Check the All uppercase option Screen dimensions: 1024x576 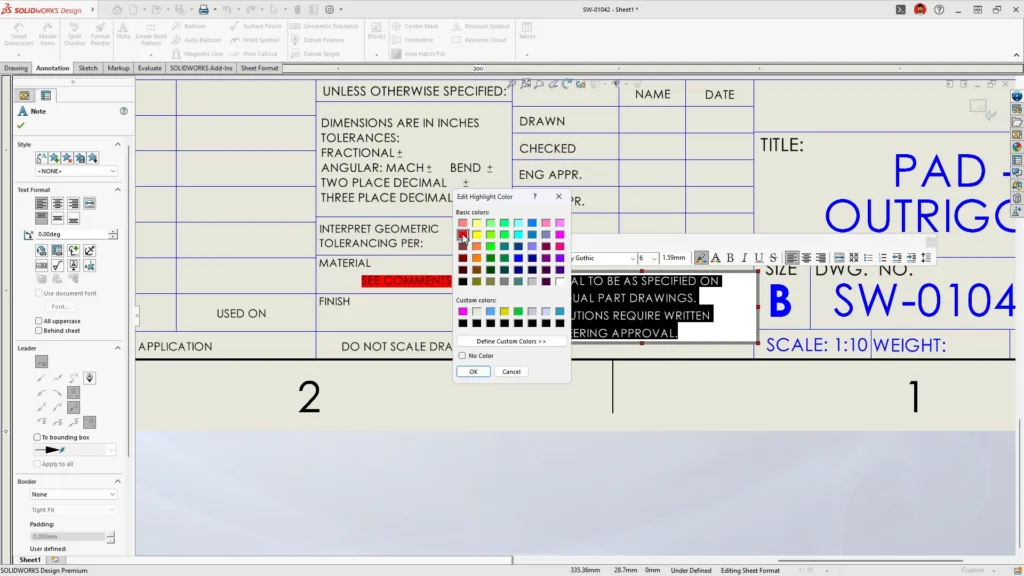pos(39,320)
